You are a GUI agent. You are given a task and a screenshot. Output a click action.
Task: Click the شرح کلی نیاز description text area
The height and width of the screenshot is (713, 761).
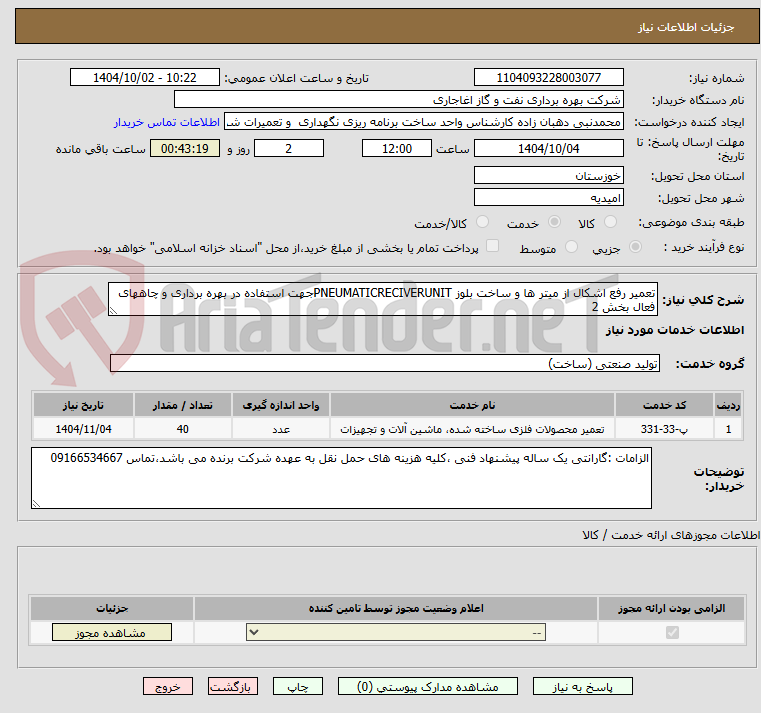383,300
